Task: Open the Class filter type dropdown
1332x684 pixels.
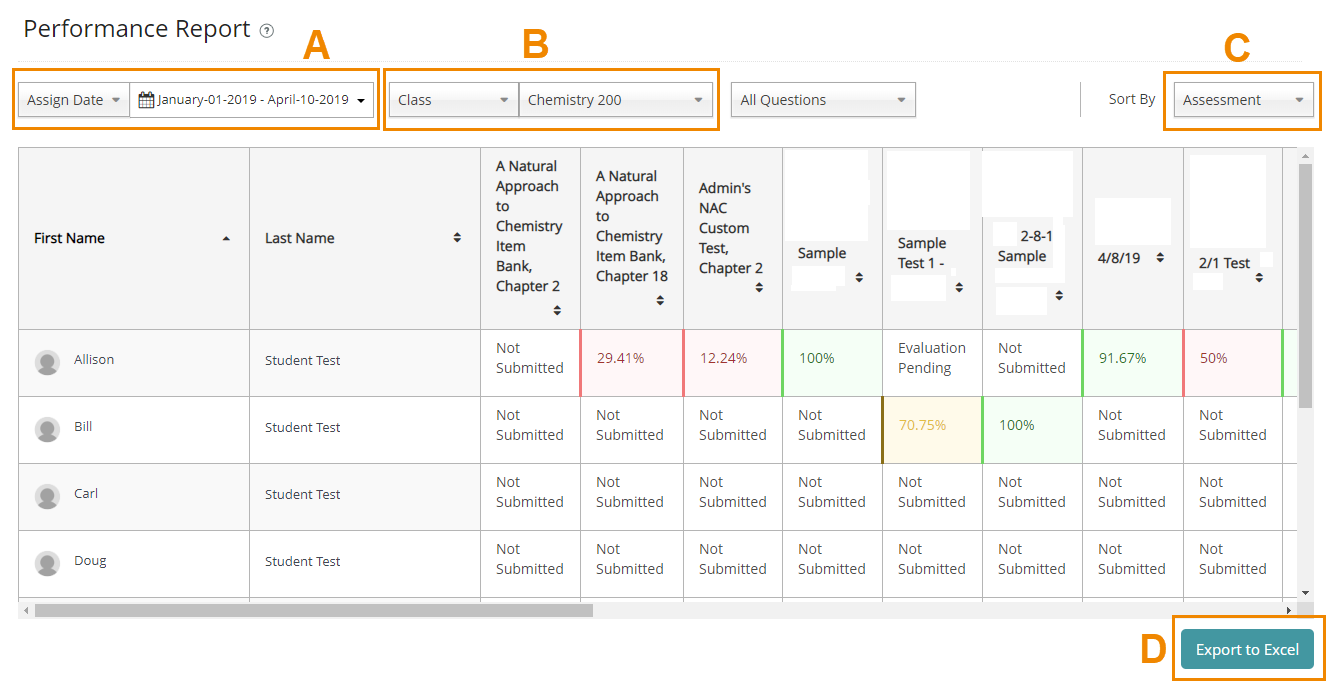Action: (x=453, y=100)
